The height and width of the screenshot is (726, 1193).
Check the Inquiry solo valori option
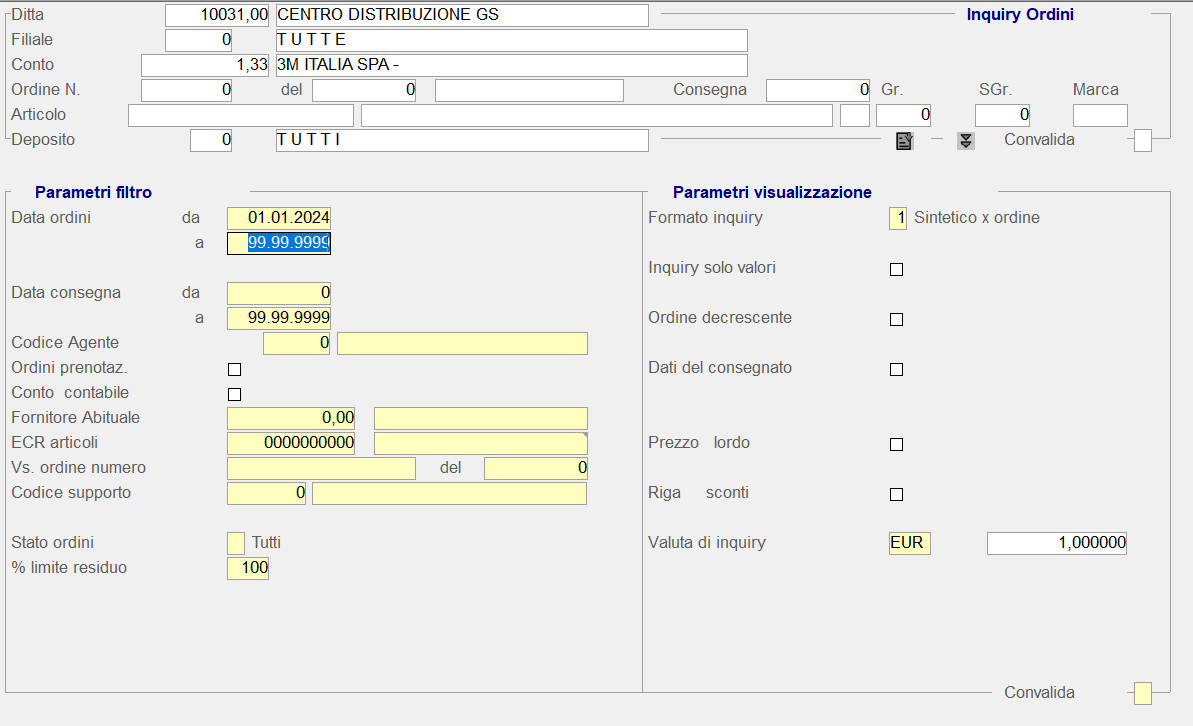point(896,269)
